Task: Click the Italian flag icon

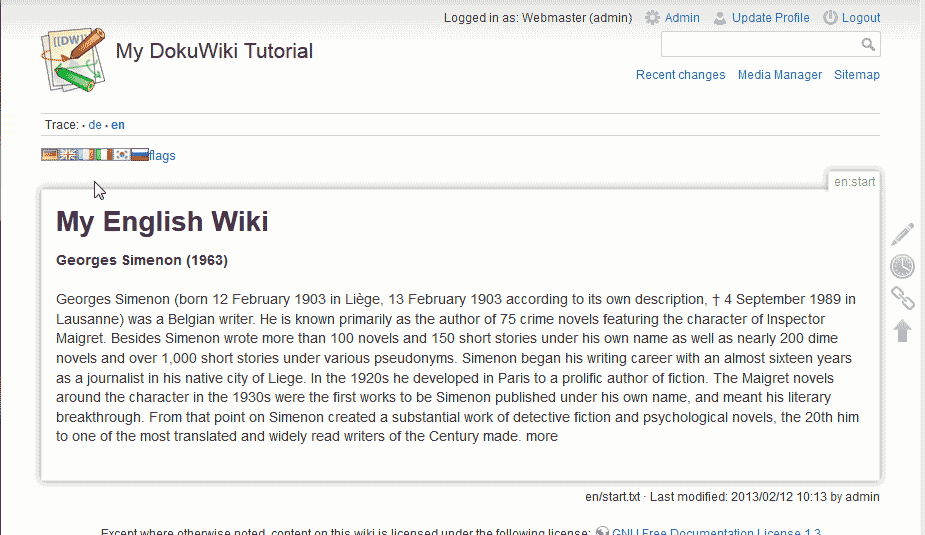Action: pyautogui.click(x=104, y=155)
